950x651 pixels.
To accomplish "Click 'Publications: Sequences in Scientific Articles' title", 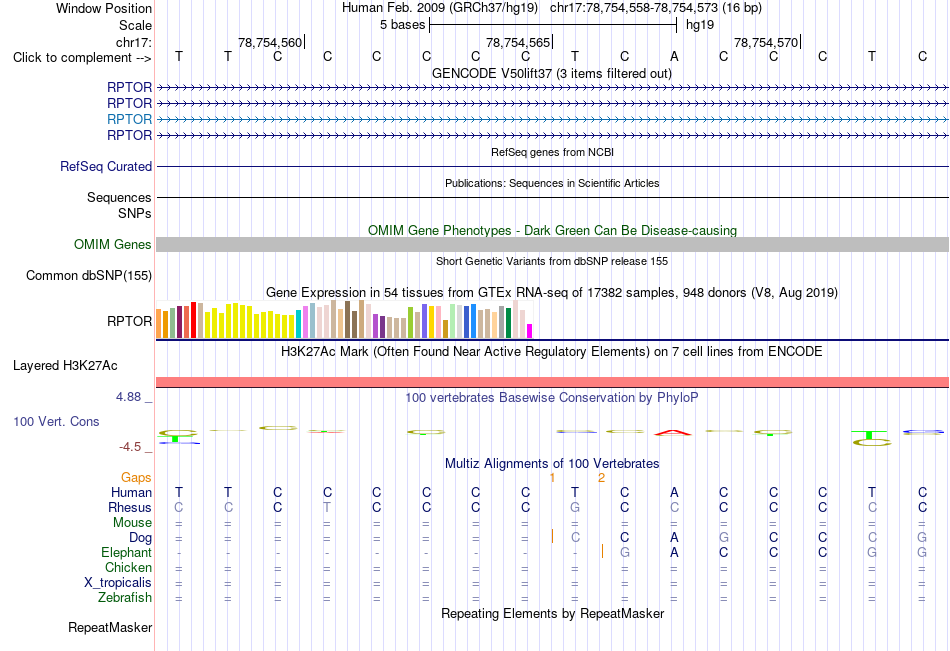I will click(x=552, y=183).
